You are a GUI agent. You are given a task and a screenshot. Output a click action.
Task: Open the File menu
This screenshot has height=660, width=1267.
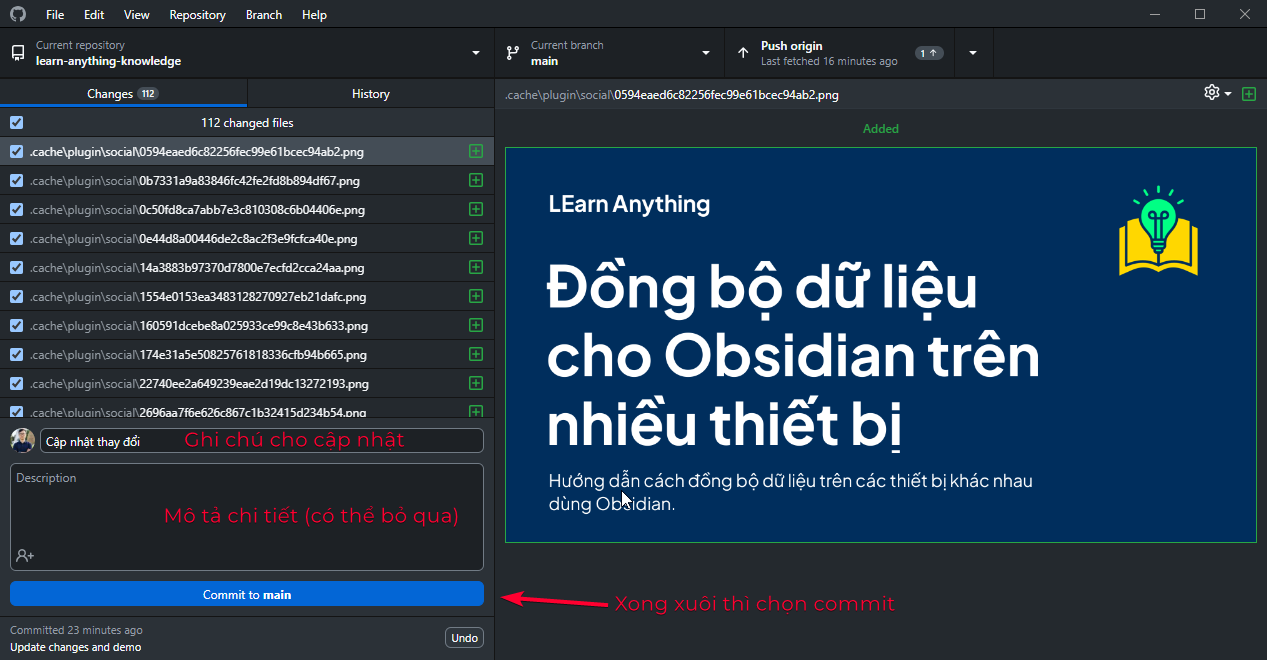pyautogui.click(x=55, y=15)
